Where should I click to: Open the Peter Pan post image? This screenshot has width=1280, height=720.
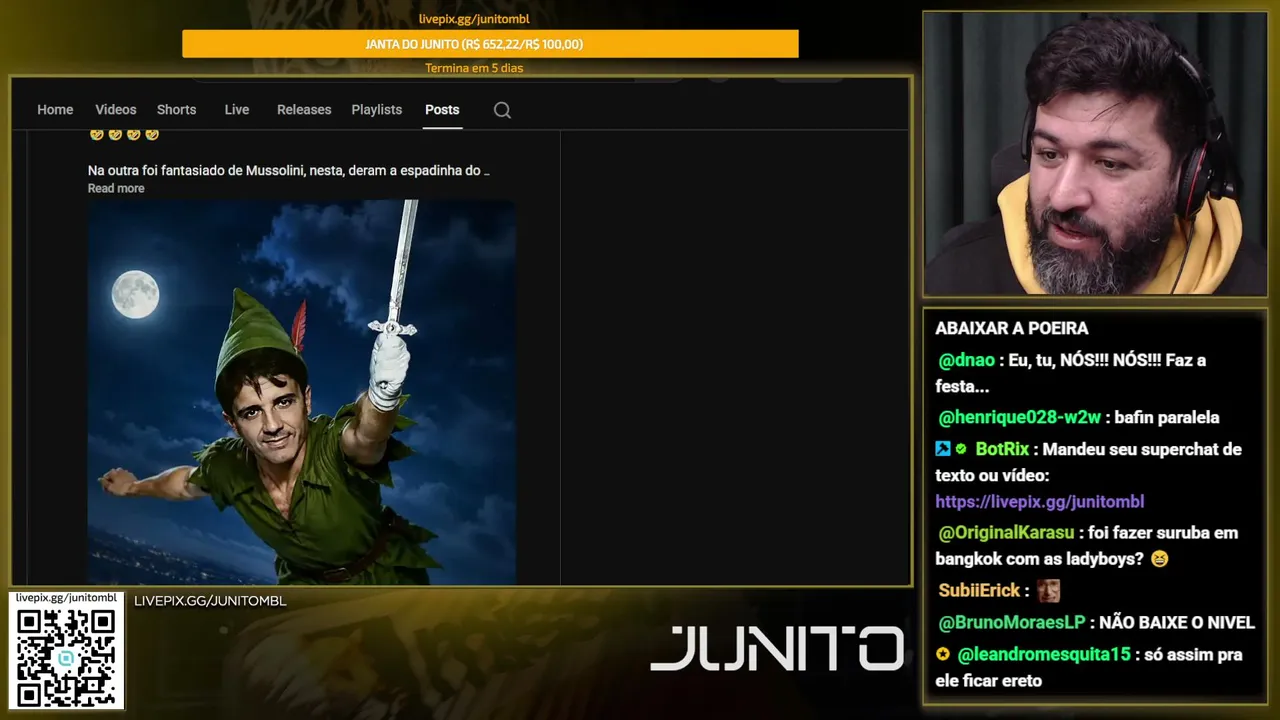point(302,392)
